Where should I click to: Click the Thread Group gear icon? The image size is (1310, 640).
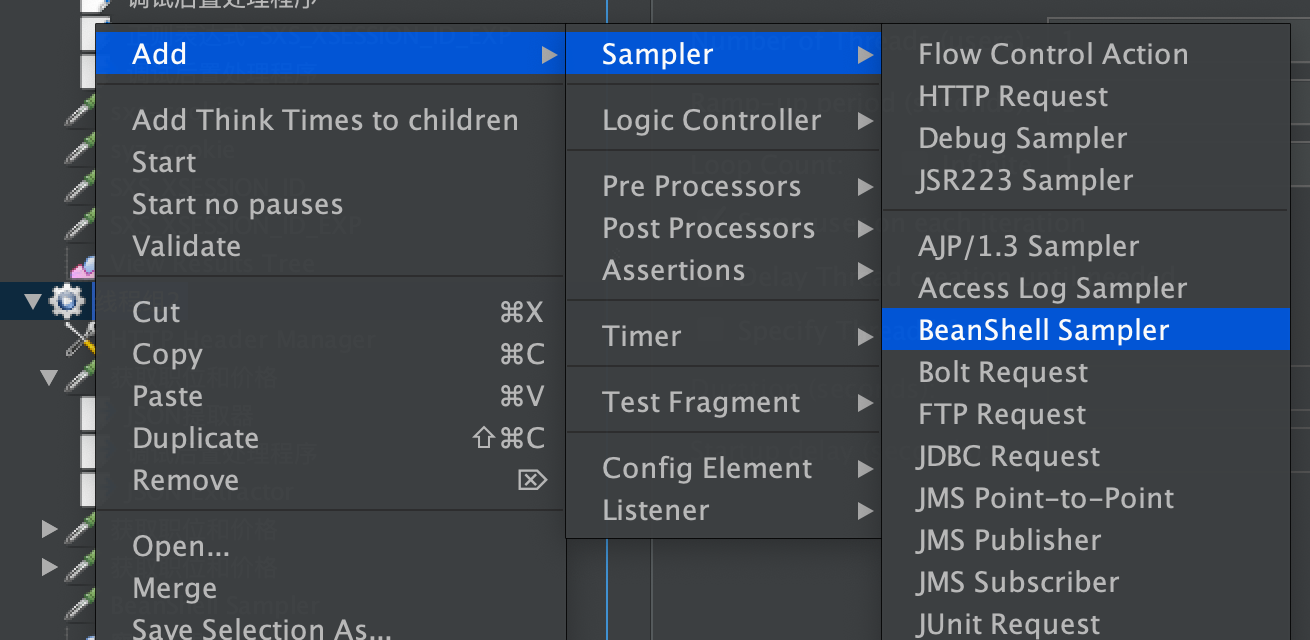point(67,300)
